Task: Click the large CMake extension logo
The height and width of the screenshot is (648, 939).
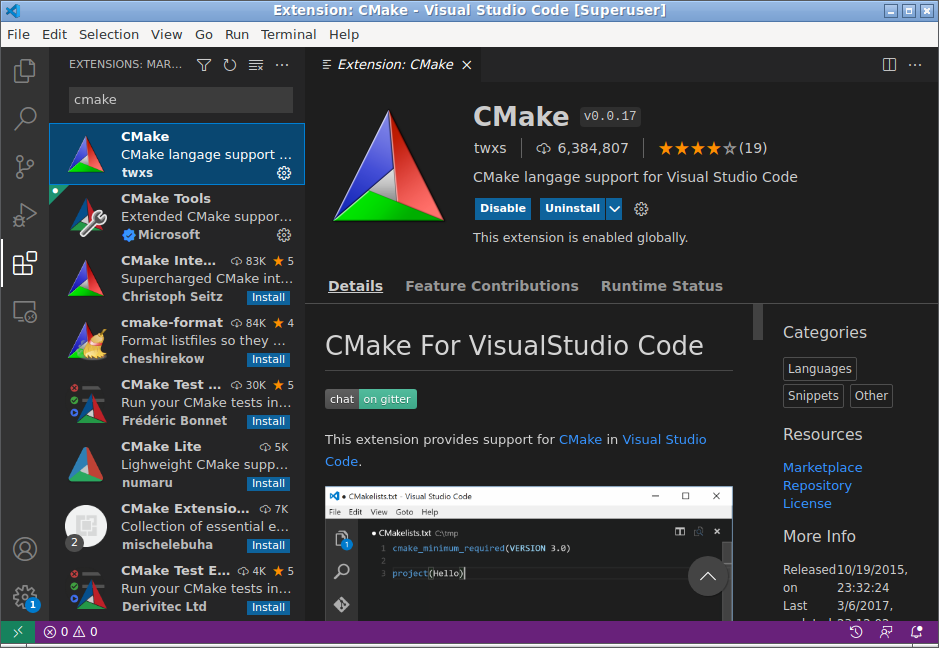Action: (x=389, y=166)
